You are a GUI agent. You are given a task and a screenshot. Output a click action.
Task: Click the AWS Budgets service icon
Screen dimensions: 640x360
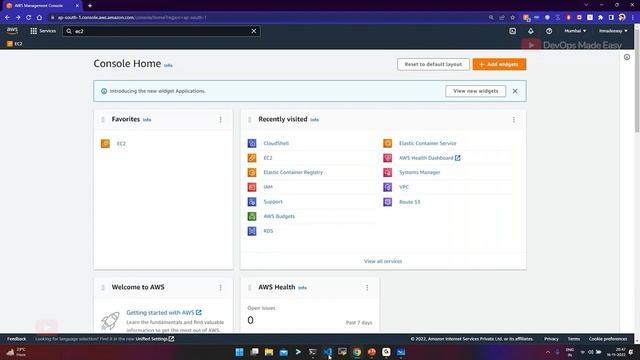(252, 216)
